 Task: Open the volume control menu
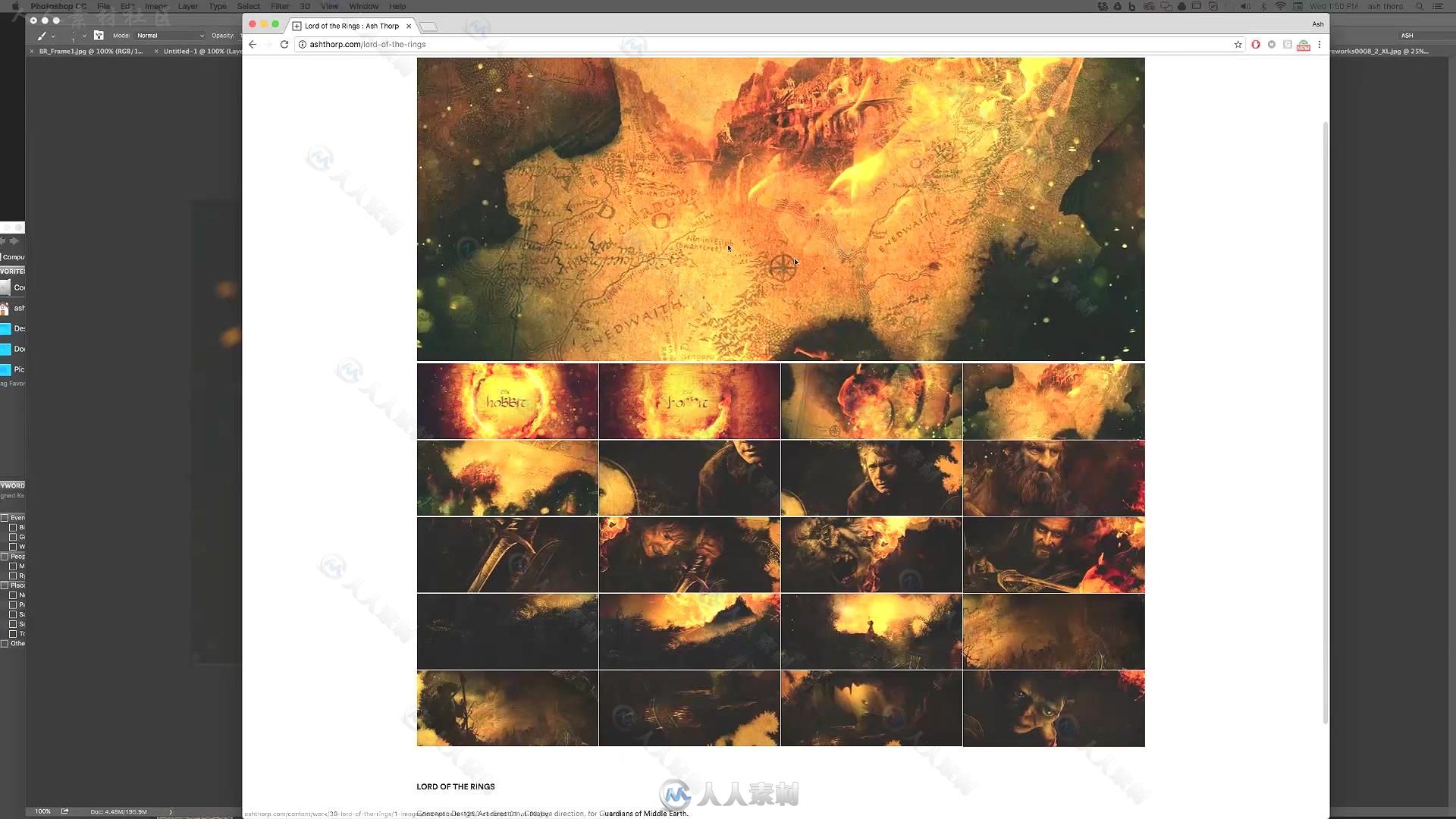coord(1245,6)
